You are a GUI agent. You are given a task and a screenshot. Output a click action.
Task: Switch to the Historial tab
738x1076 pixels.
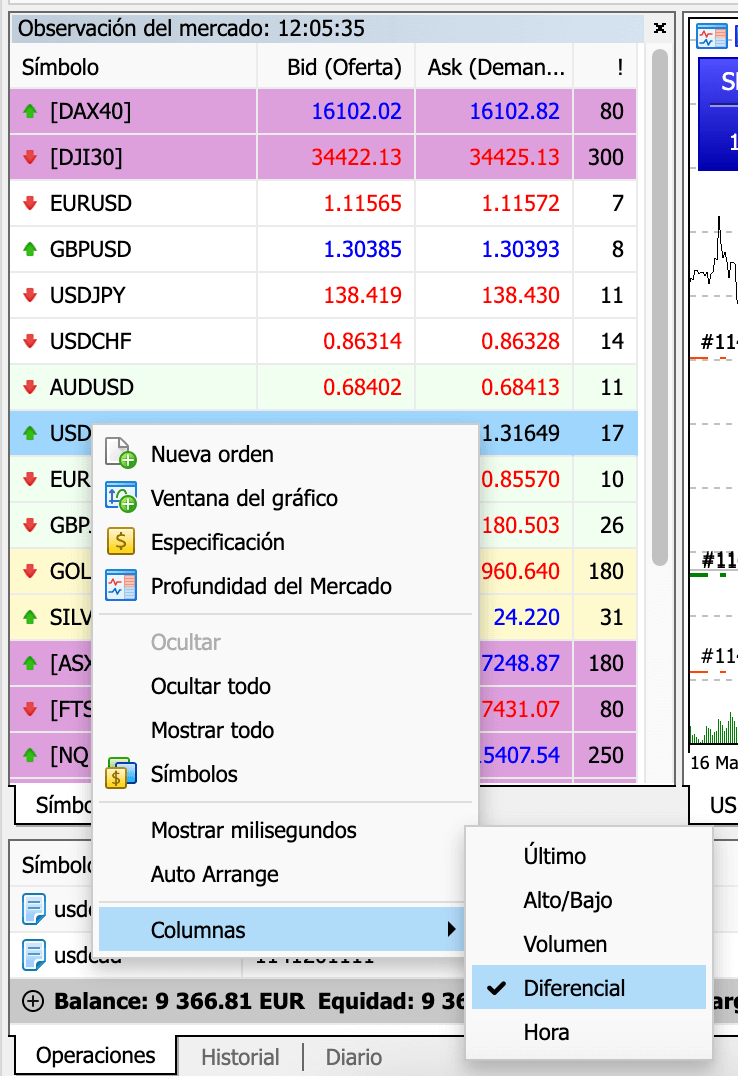click(240, 1056)
